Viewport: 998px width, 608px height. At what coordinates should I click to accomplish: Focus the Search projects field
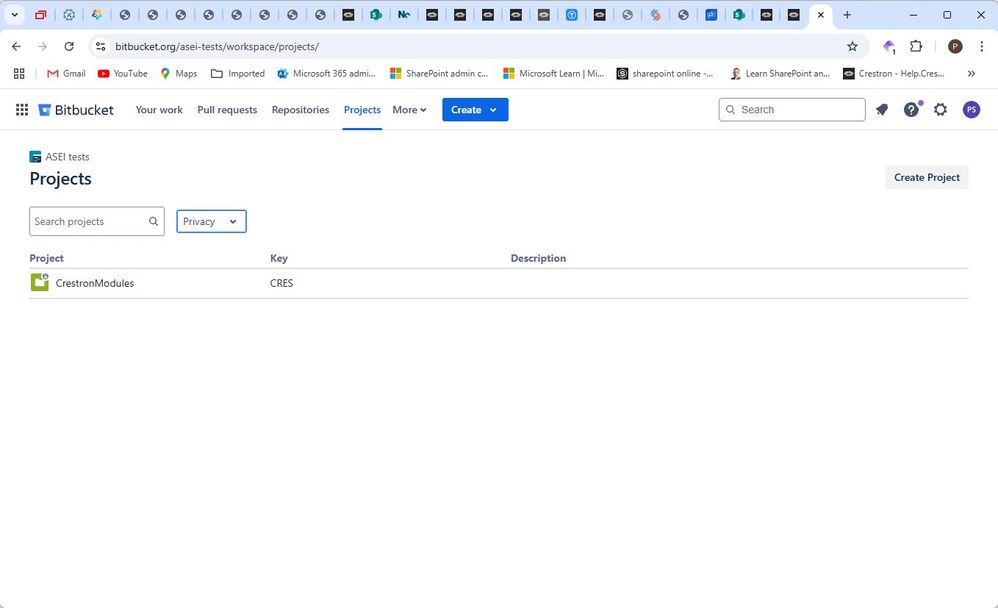click(97, 222)
